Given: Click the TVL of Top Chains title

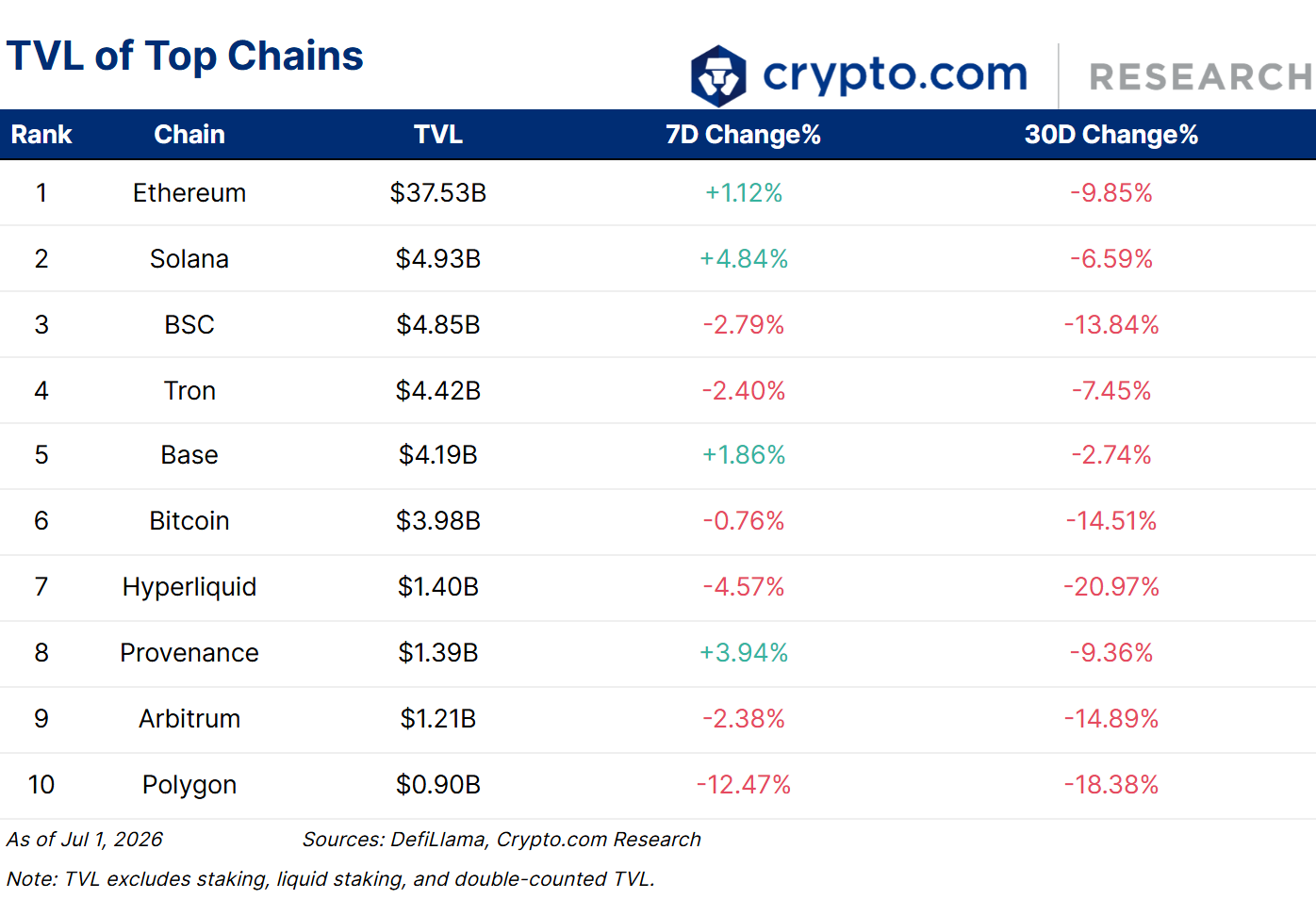Looking at the screenshot, I should [185, 57].
